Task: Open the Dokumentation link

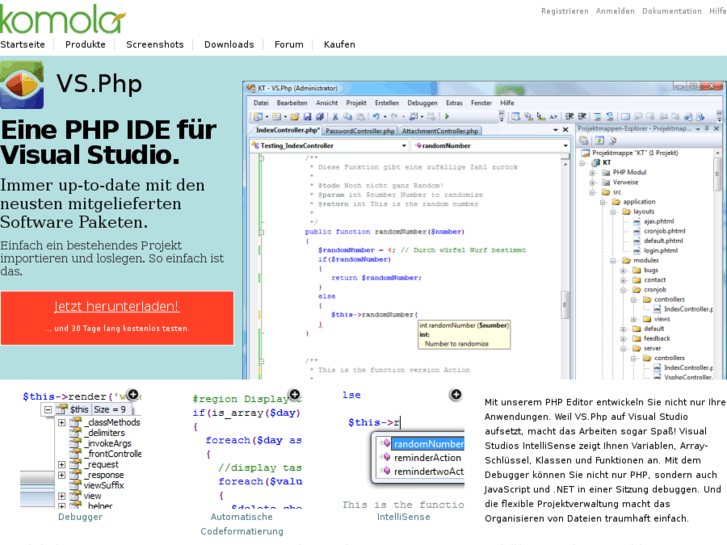Action: (672, 11)
